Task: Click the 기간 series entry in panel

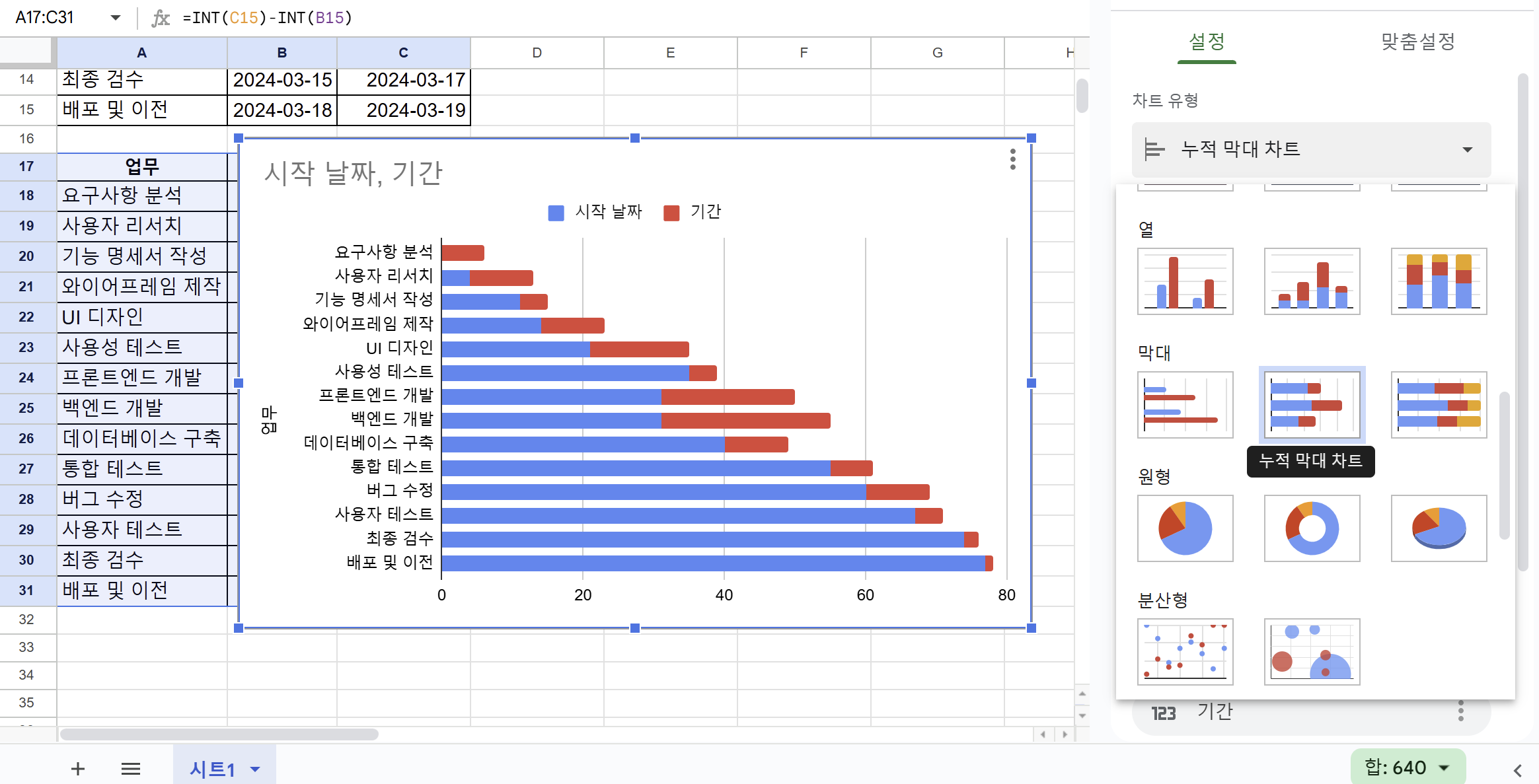Action: pyautogui.click(x=1311, y=713)
